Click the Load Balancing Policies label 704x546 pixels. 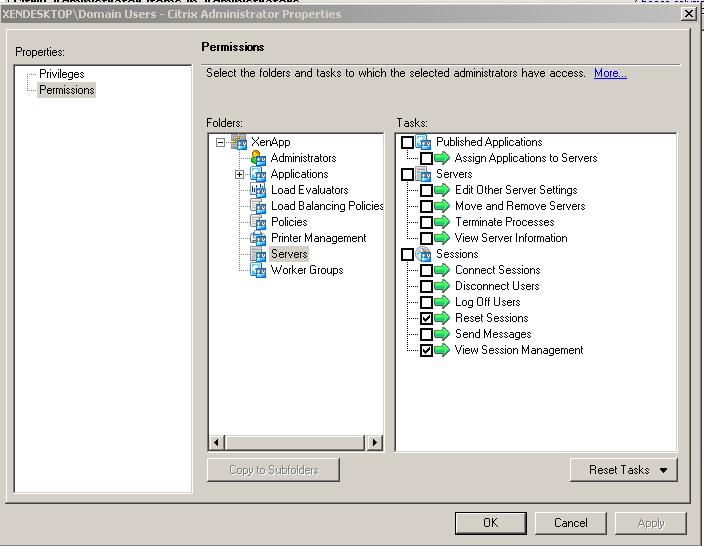(x=327, y=206)
